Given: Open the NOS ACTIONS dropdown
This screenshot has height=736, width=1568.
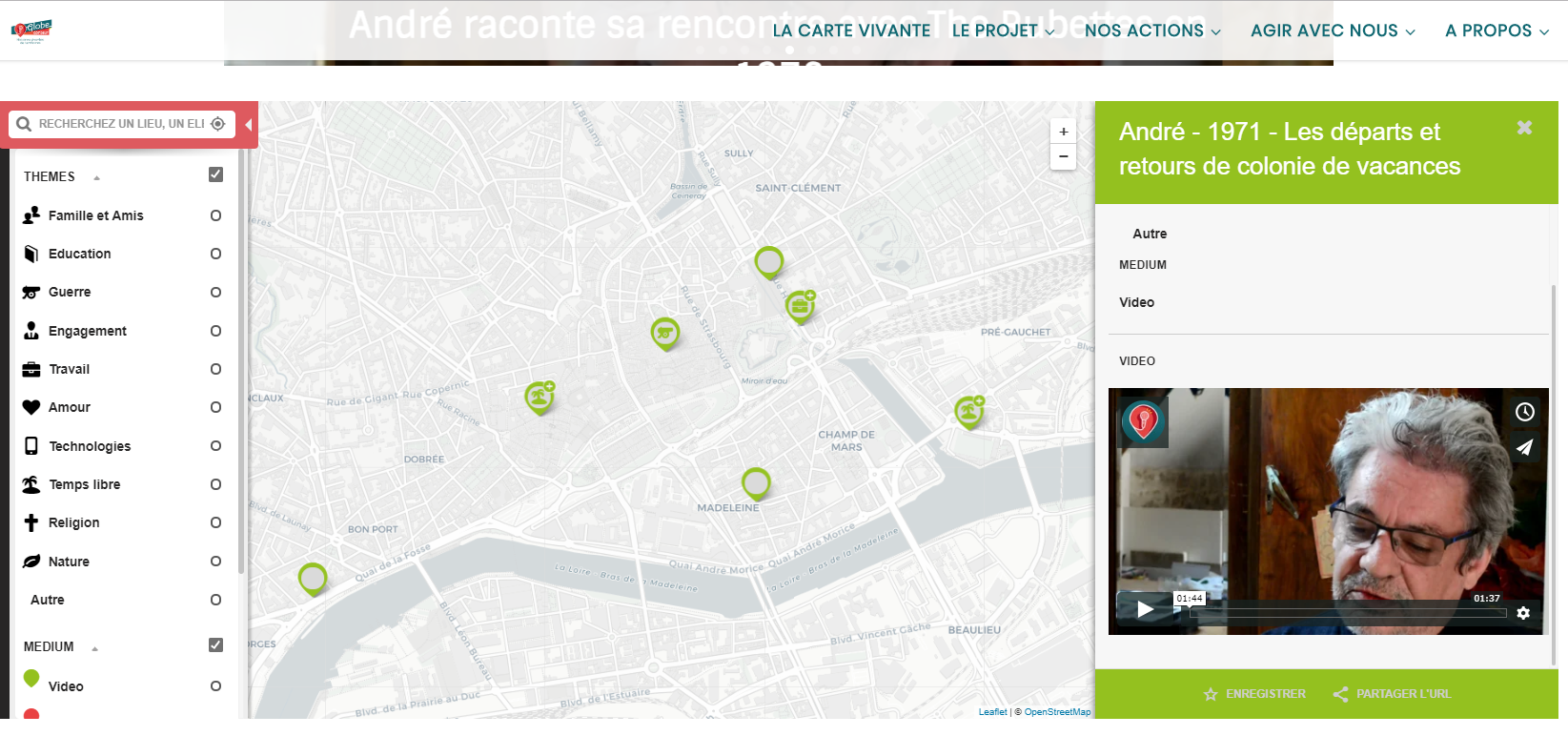Looking at the screenshot, I should pyautogui.click(x=1151, y=31).
